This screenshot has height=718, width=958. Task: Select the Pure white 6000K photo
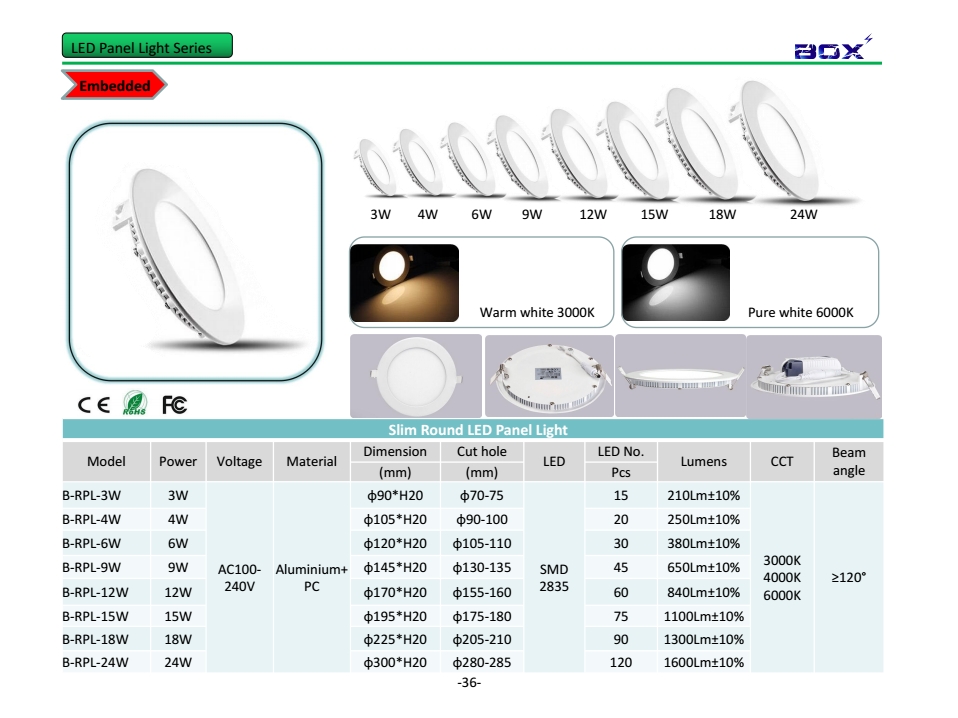pyautogui.click(x=676, y=282)
